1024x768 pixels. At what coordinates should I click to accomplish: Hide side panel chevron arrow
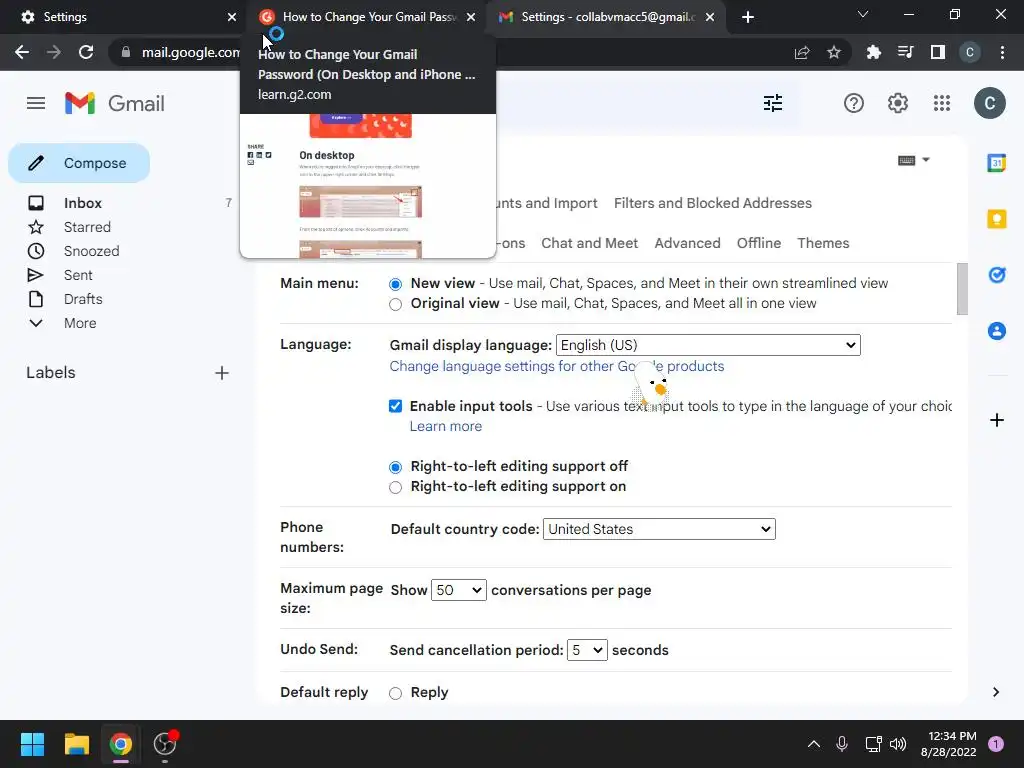point(995,692)
